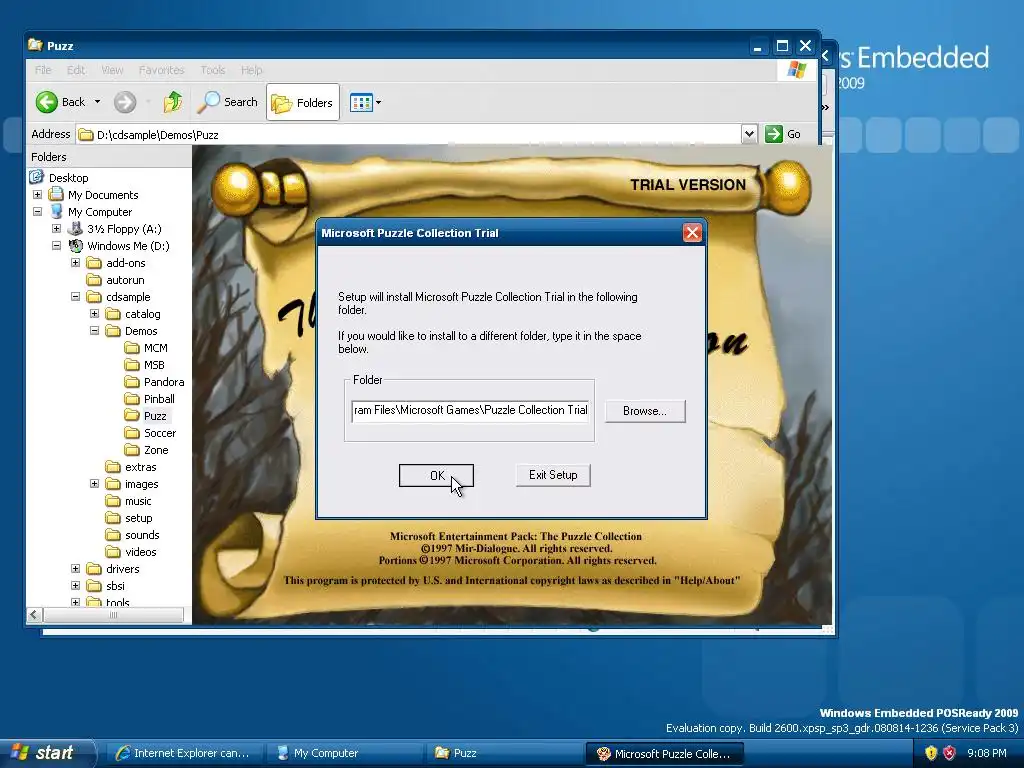1024x768 pixels.
Task: Go up one folder level icon
Action: pyautogui.click(x=173, y=102)
